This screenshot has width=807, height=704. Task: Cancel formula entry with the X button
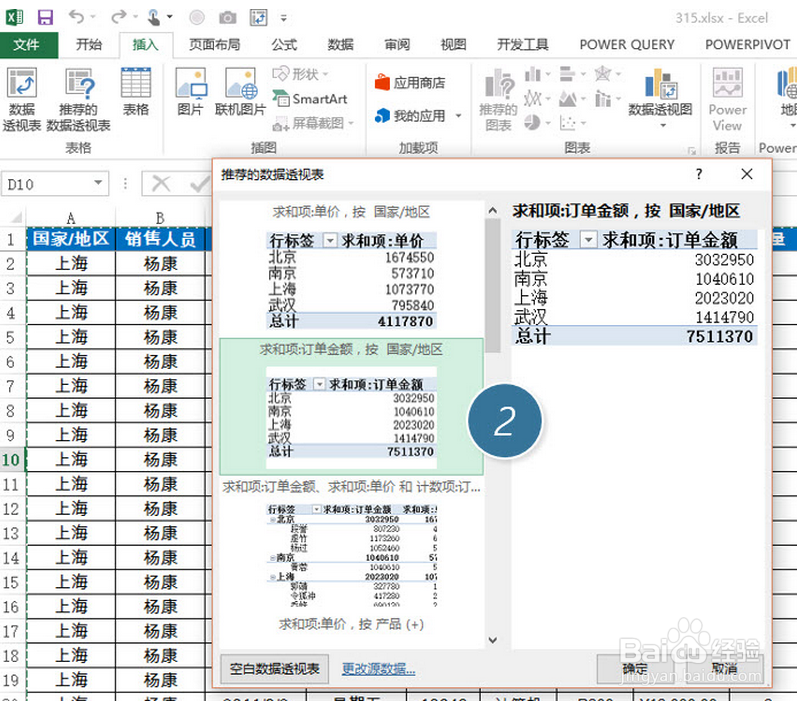[161, 183]
